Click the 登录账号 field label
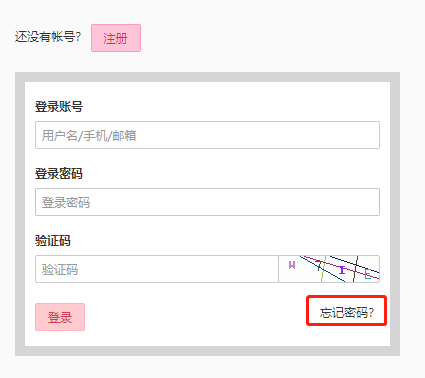425x378 pixels. pos(59,107)
